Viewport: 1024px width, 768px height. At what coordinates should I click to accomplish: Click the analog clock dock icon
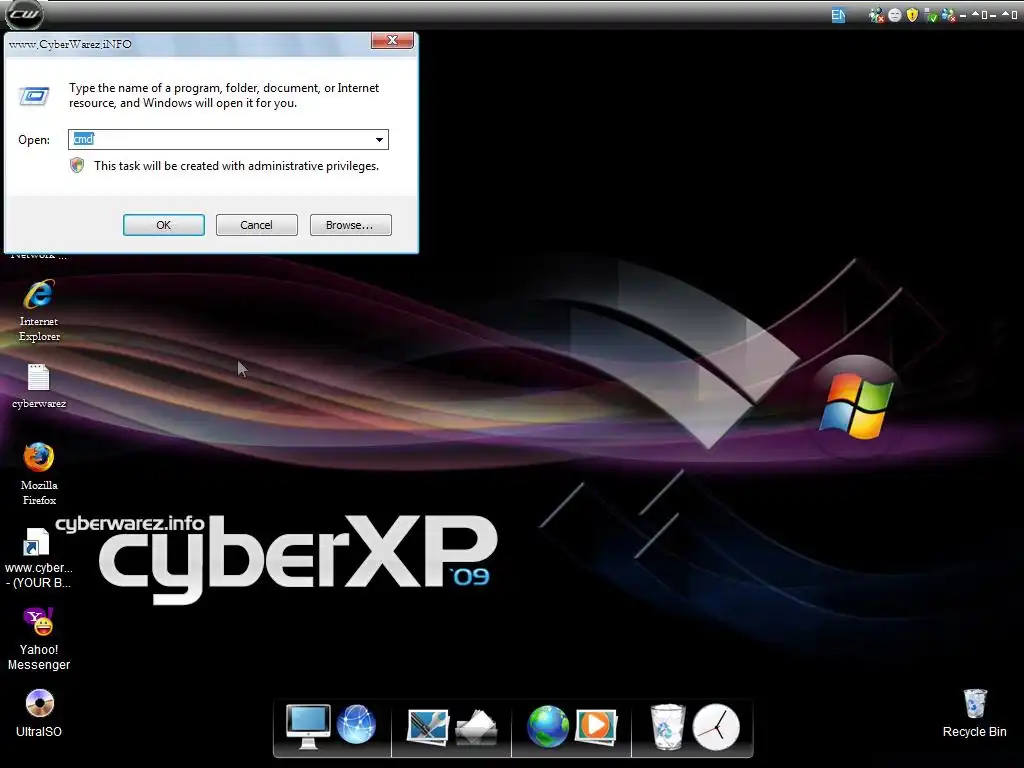716,727
